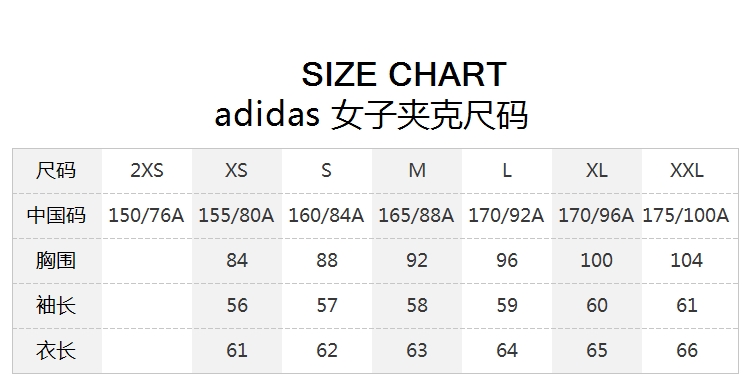Viewport: 750px width, 385px height.
Task: Click the 165/88A China size cell
Action: pyautogui.click(x=416, y=215)
